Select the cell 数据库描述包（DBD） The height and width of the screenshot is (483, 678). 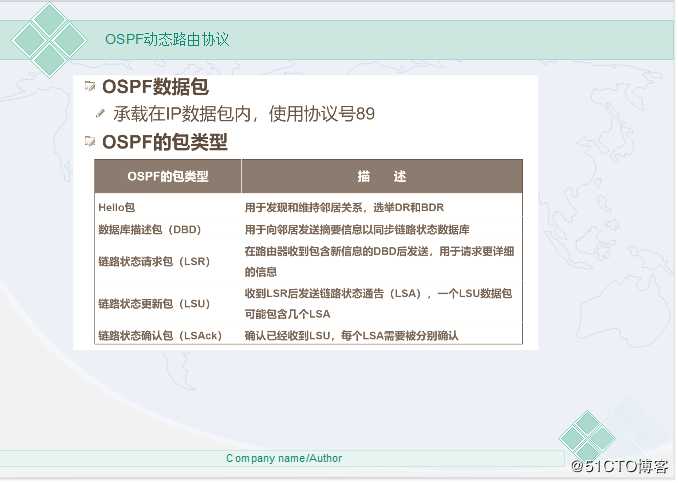[150, 230]
